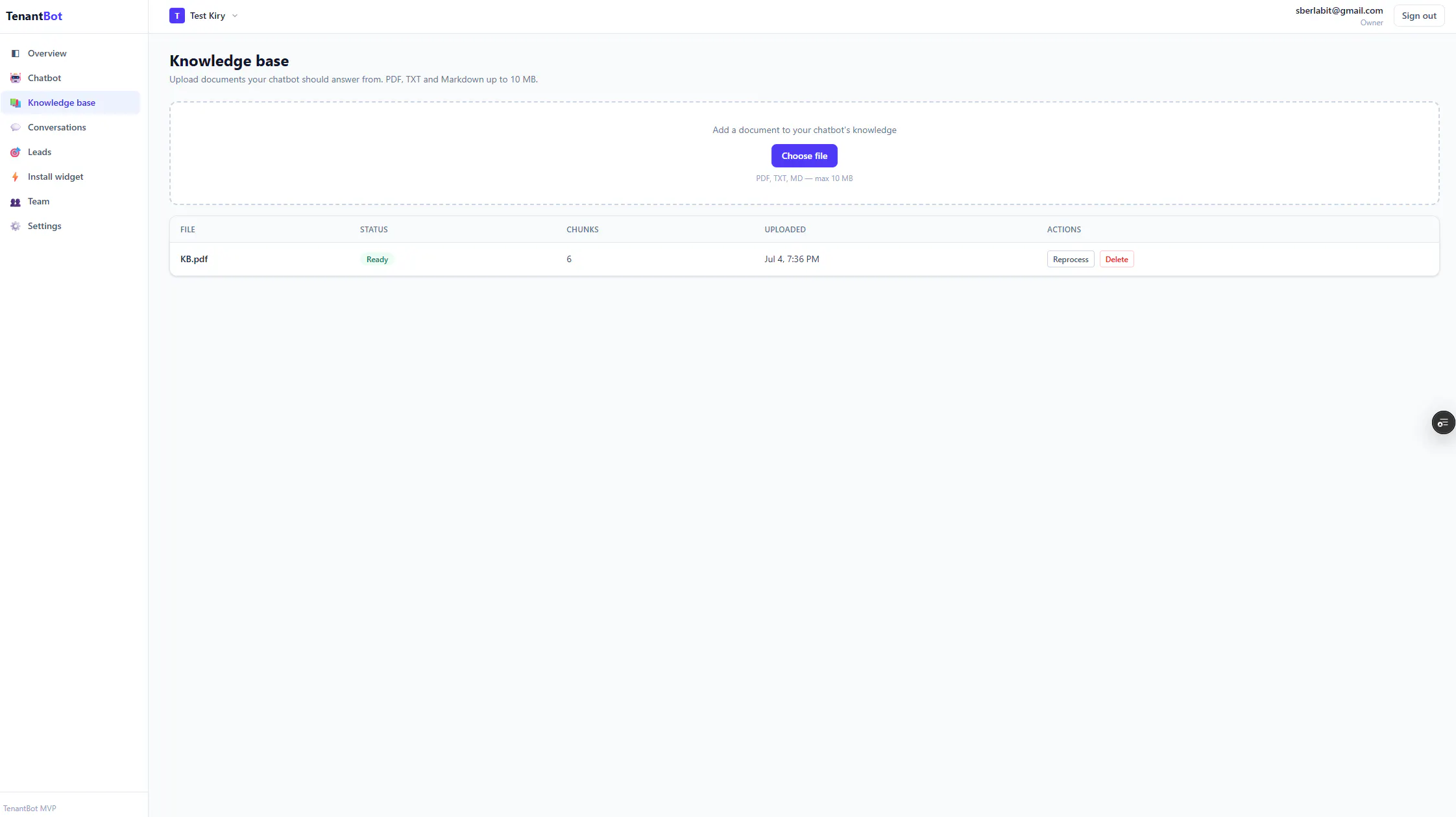Click the chunks value 6
1456x817 pixels.
tap(569, 259)
